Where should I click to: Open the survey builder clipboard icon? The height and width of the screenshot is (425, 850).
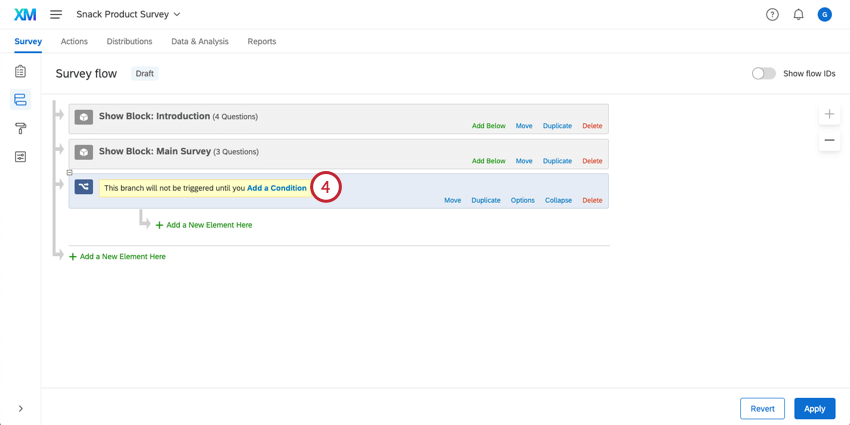pyautogui.click(x=21, y=71)
